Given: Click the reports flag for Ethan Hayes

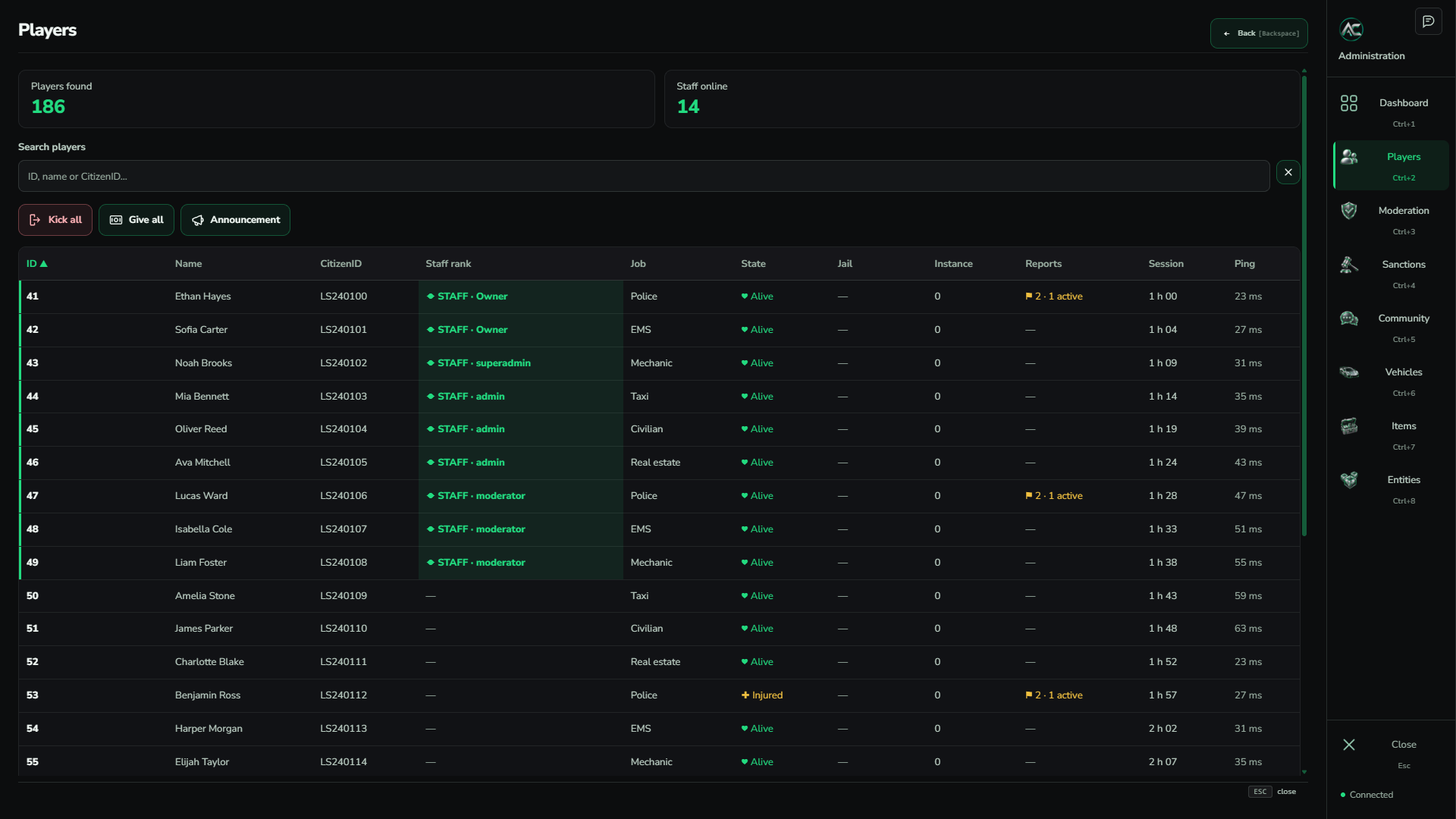Looking at the screenshot, I should (x=1053, y=297).
